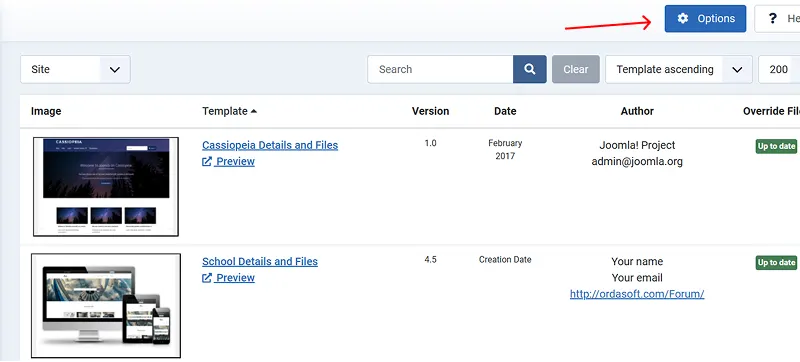Click the Cassiopeia template thumbnail image

tap(106, 187)
